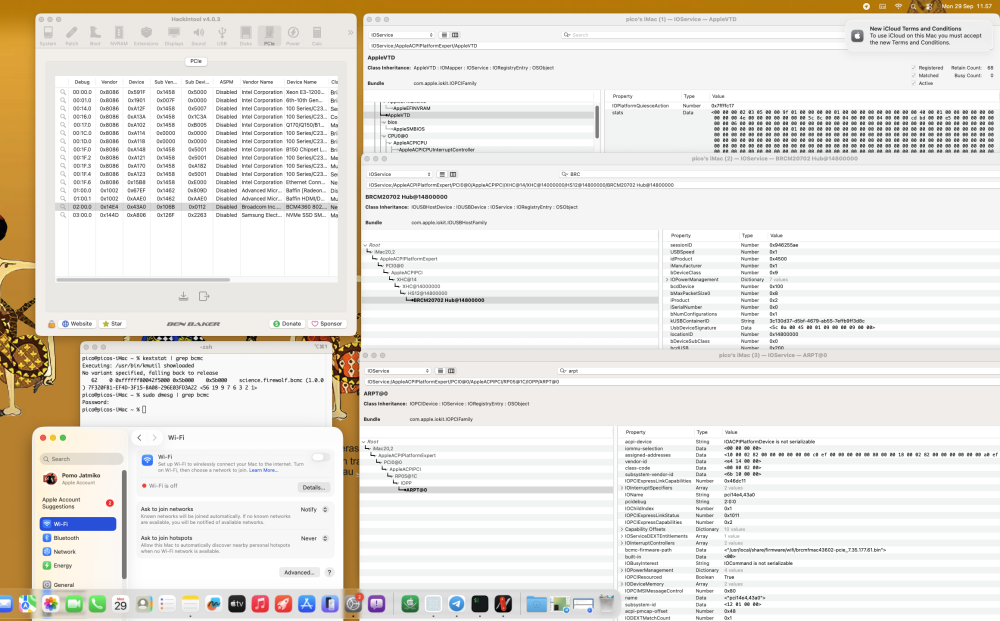Open the Extensions section in Hackintool

(146, 36)
